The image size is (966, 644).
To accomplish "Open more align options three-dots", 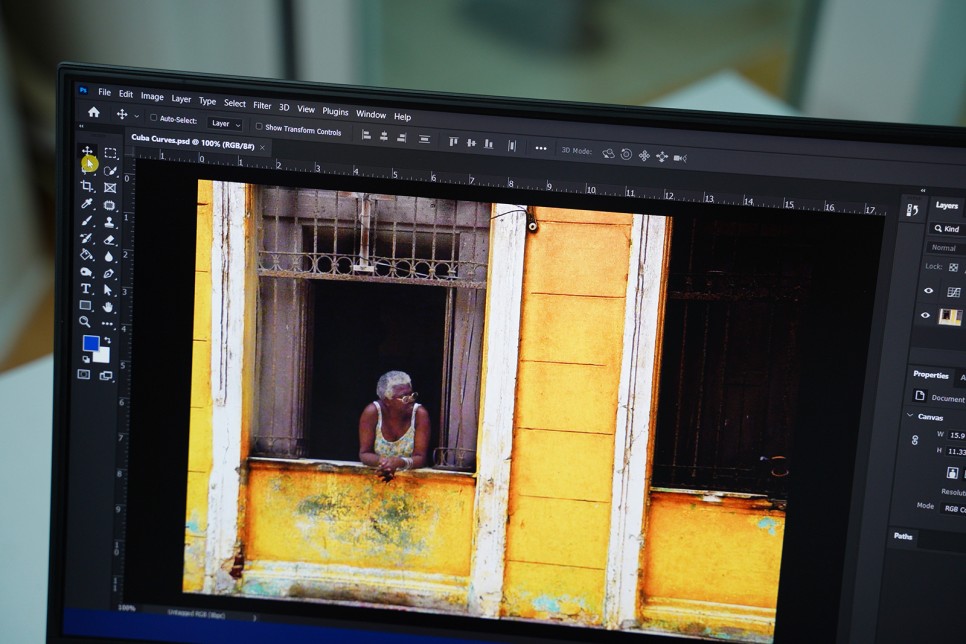I will [541, 148].
